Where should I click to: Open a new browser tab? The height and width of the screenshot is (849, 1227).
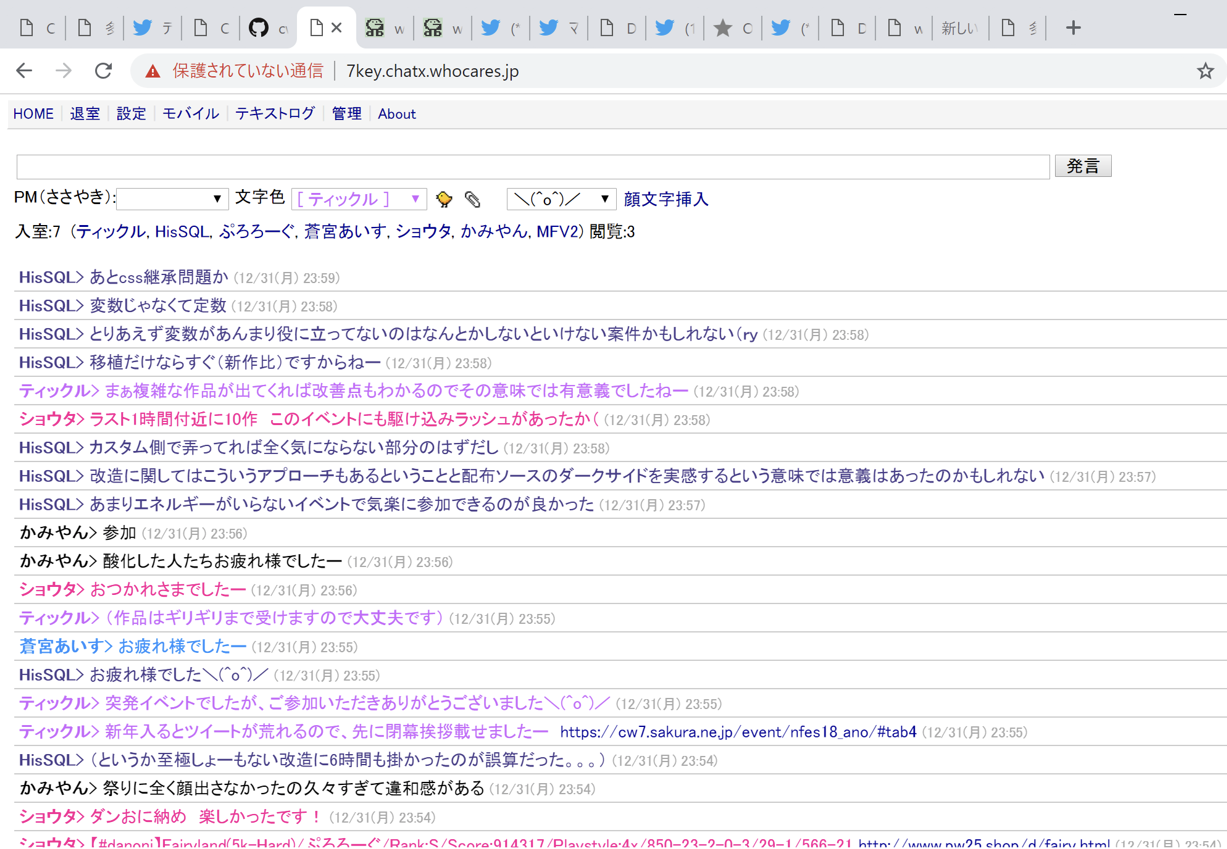point(1073,28)
